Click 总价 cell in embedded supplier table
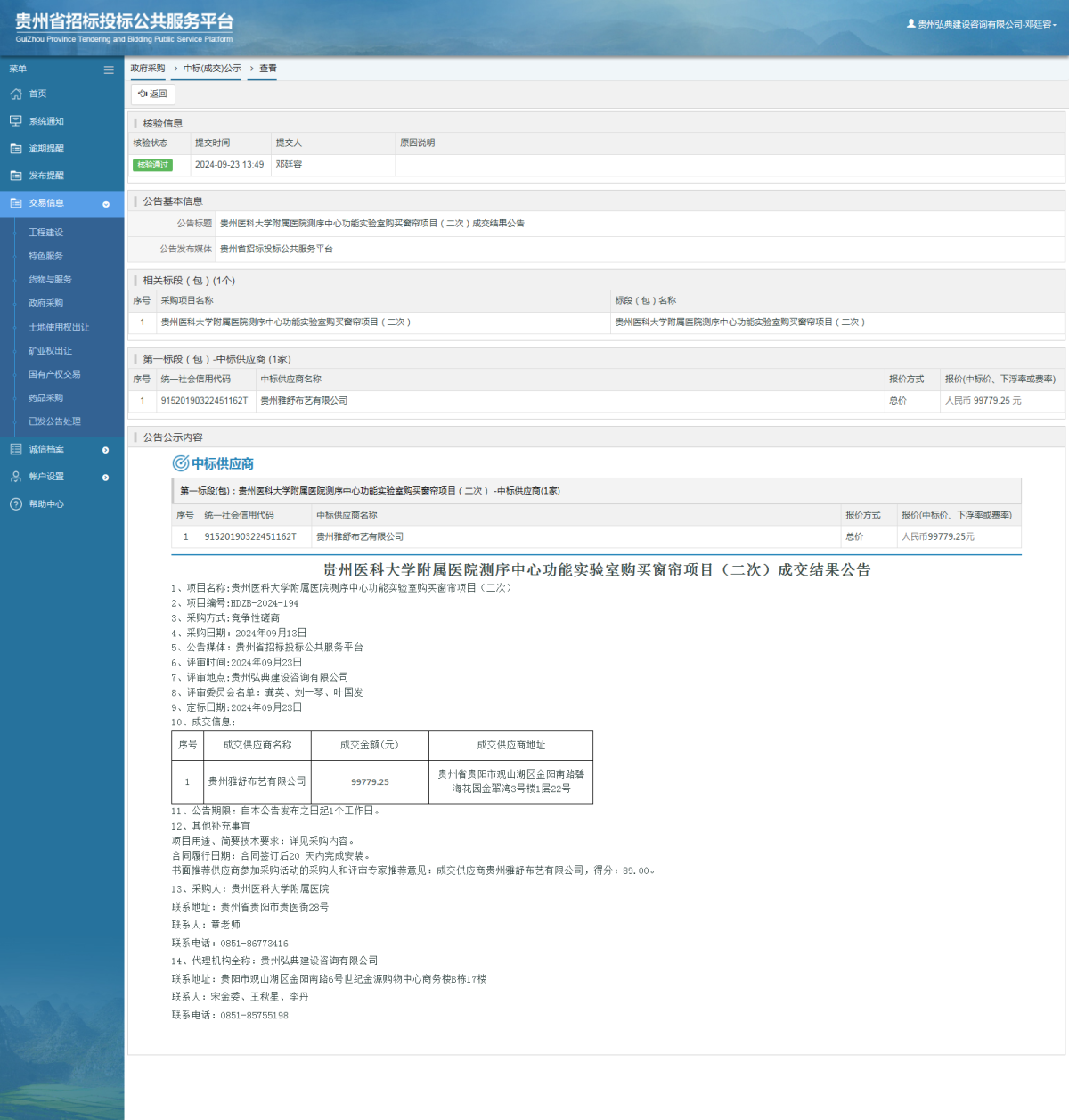 [x=854, y=537]
